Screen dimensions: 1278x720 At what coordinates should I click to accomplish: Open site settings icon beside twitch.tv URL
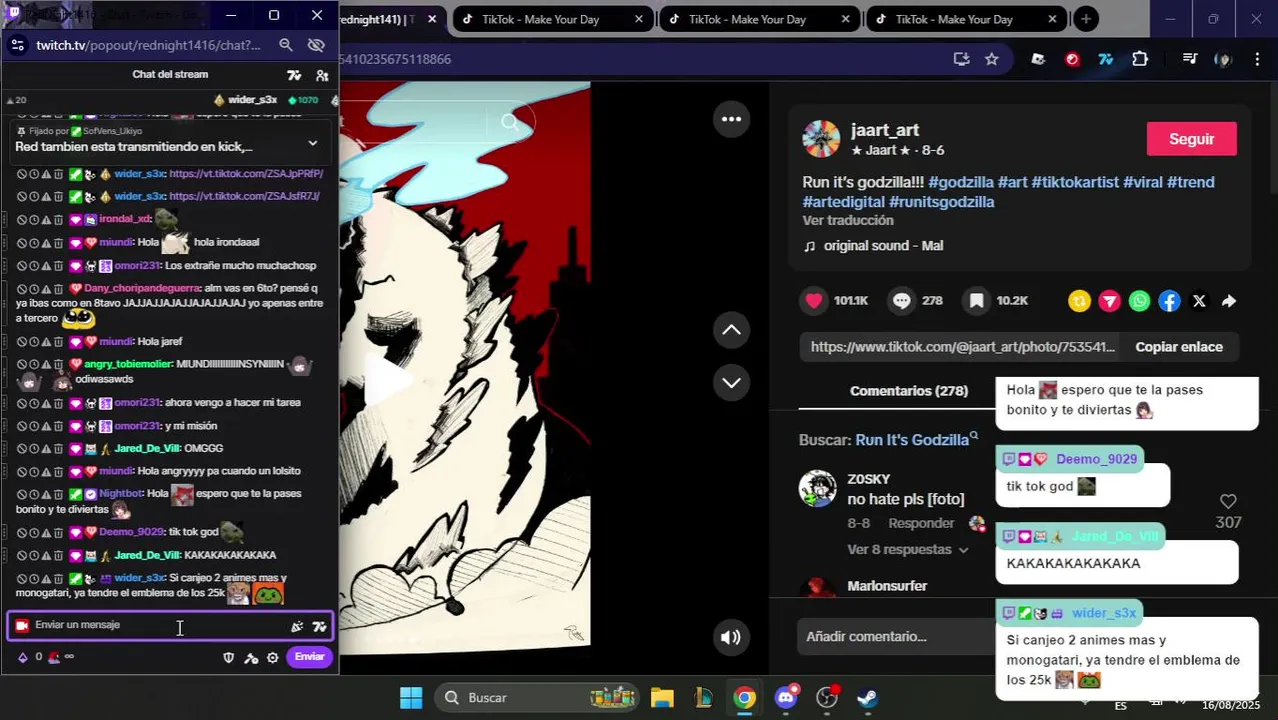tap(17, 45)
